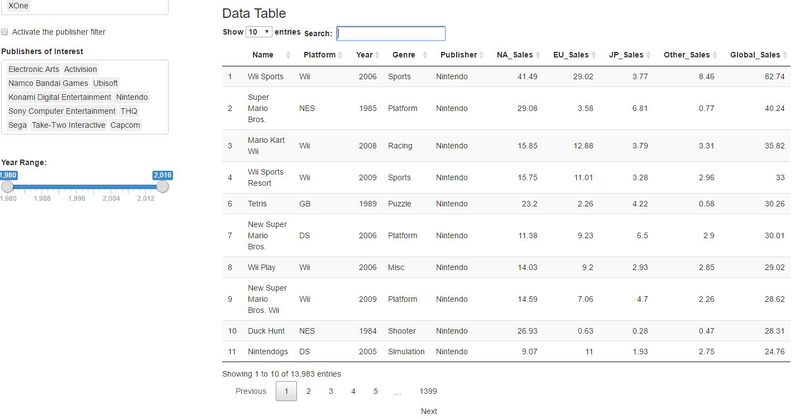Select the Konami Digital Entertainment tag
Viewport: 800px width, 419px height.
tap(59, 97)
